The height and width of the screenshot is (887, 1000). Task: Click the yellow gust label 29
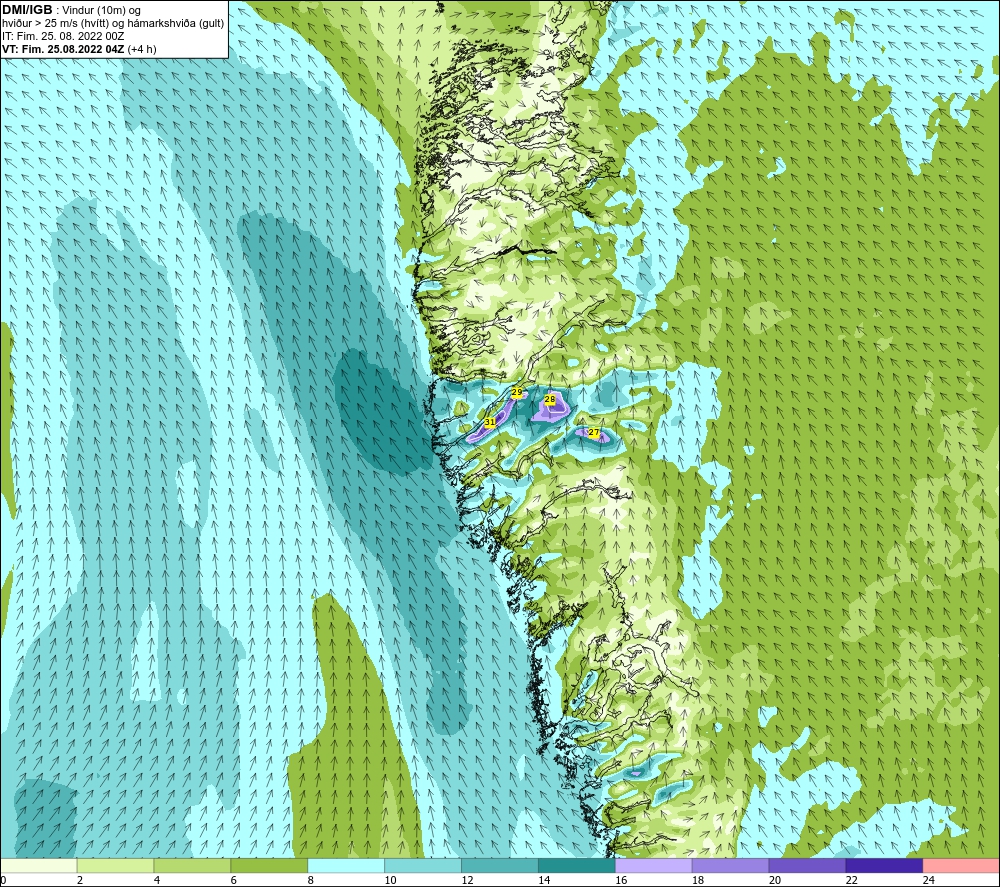pyautogui.click(x=517, y=392)
